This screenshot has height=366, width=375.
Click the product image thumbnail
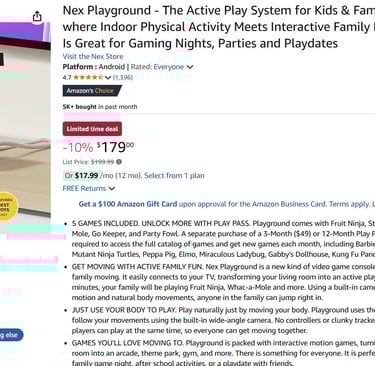(25, 128)
